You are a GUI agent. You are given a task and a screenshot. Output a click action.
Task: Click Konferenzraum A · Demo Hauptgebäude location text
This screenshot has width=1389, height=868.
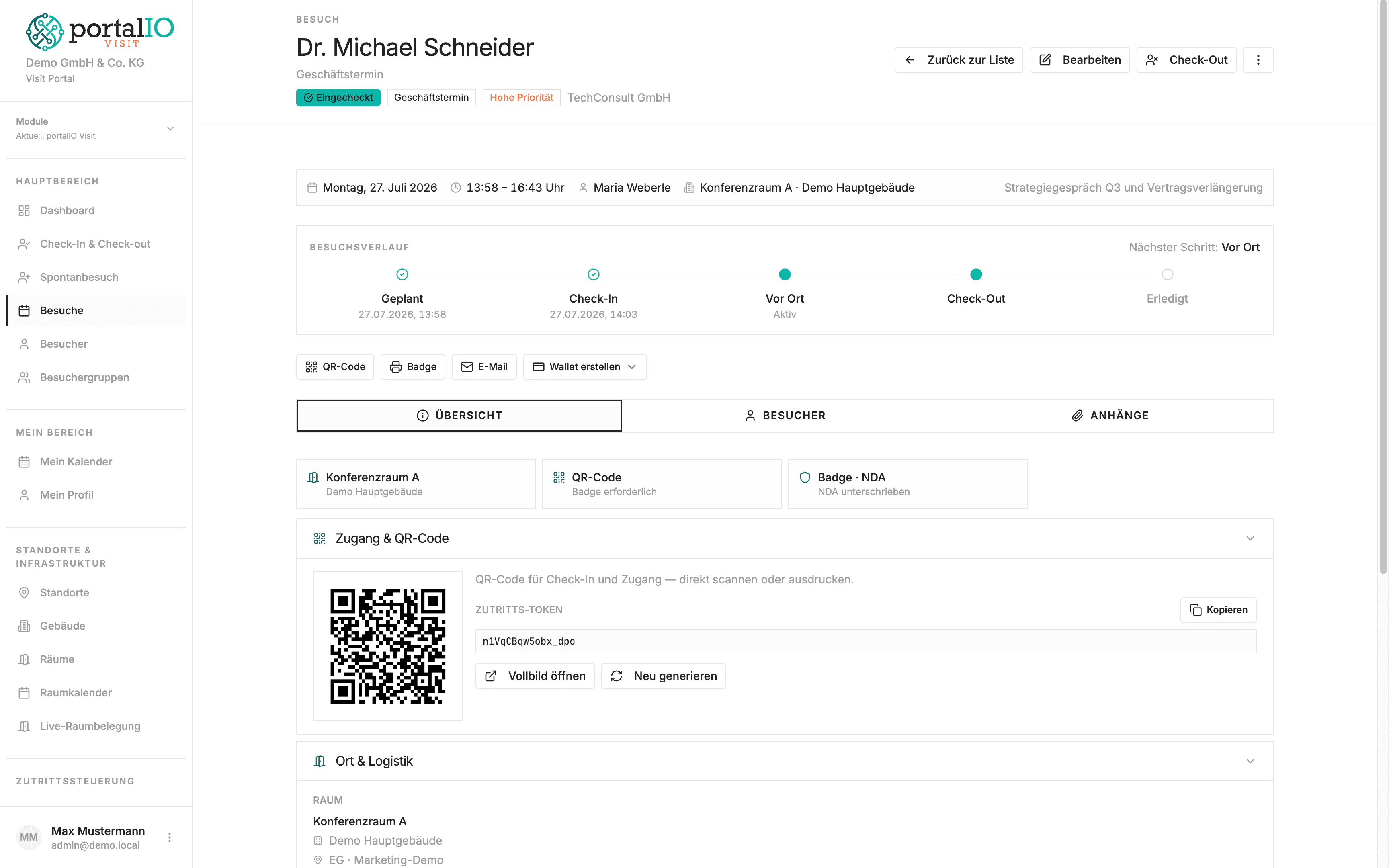point(807,188)
